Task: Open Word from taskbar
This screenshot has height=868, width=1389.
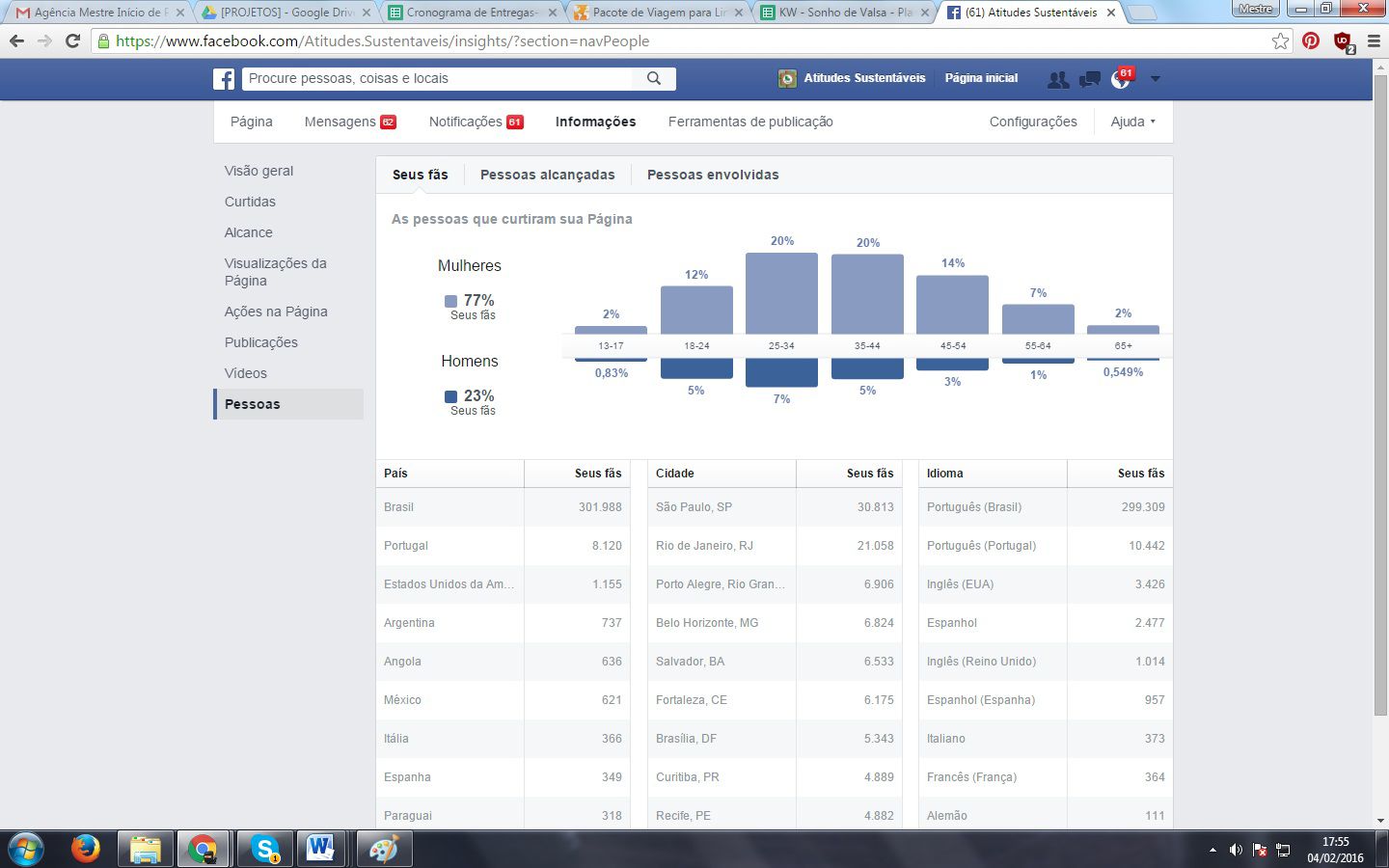Action: [321, 849]
